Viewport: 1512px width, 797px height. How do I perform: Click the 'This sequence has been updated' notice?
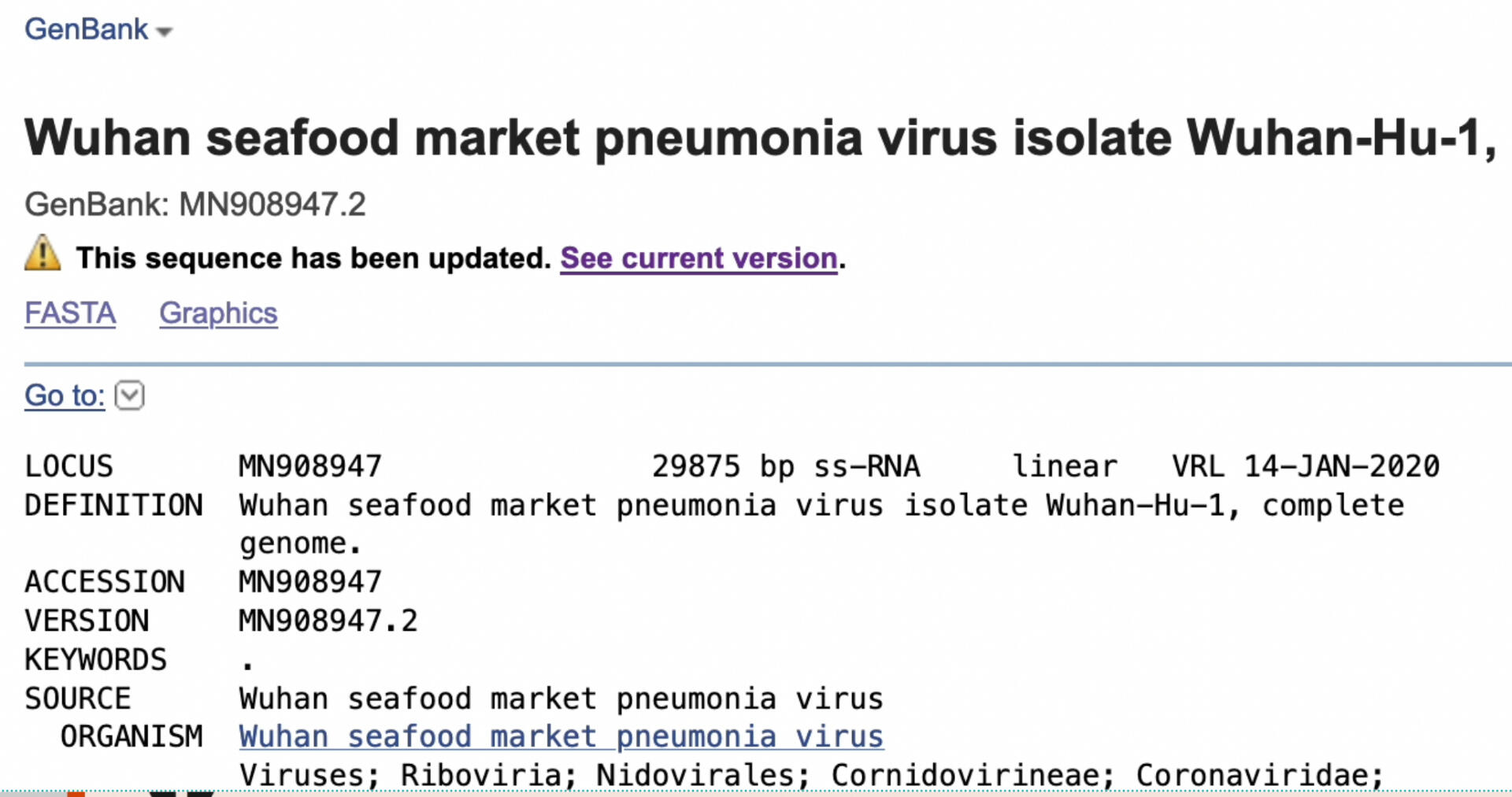point(313,258)
